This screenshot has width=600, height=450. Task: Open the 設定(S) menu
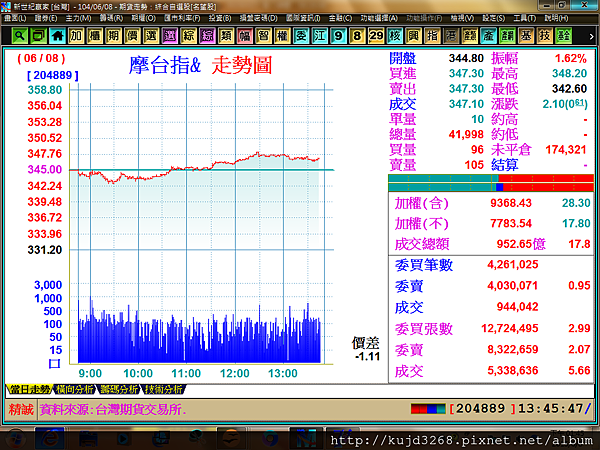494,18
